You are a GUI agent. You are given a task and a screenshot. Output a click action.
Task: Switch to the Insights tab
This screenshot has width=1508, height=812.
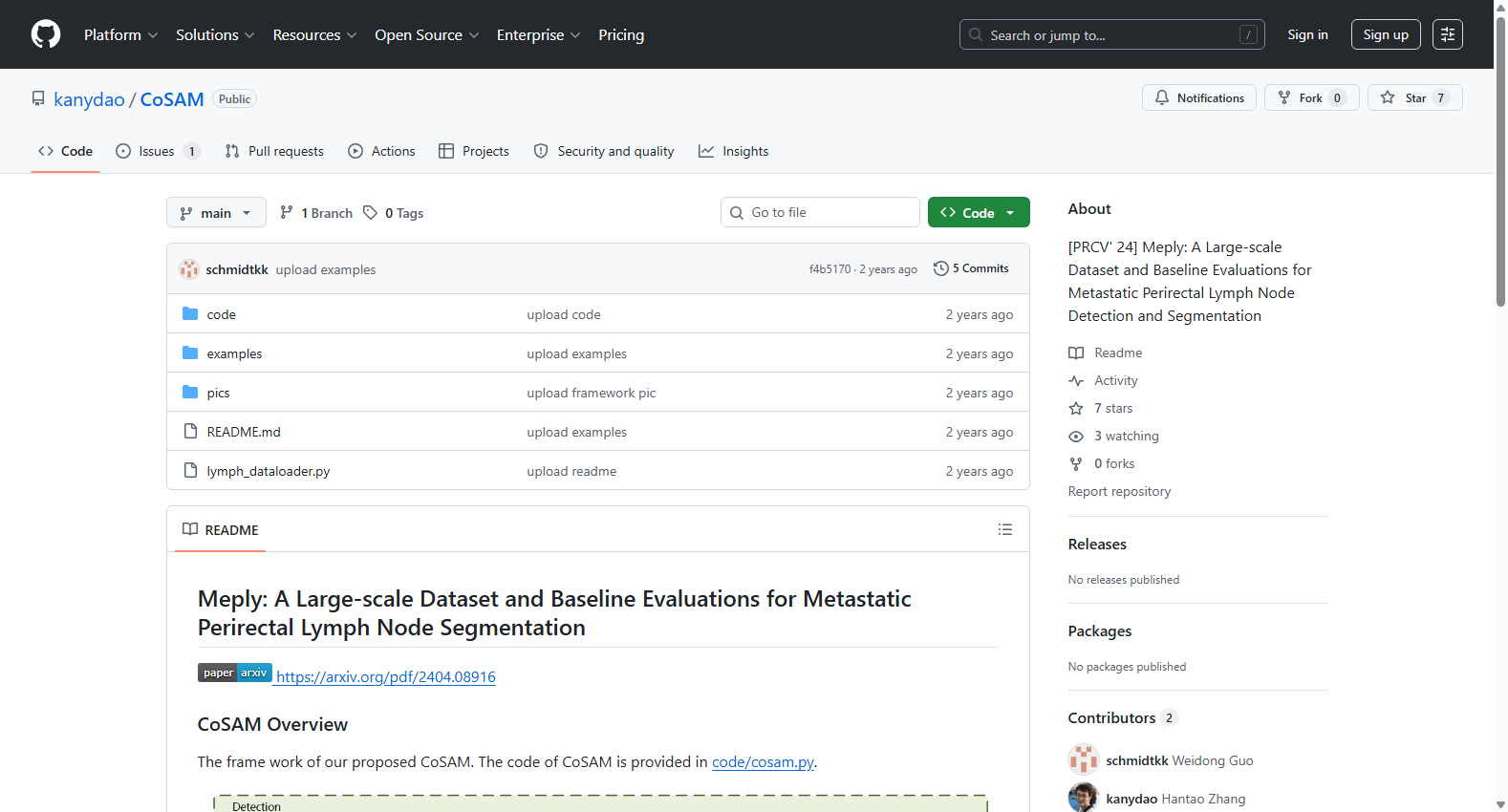pyautogui.click(x=734, y=151)
